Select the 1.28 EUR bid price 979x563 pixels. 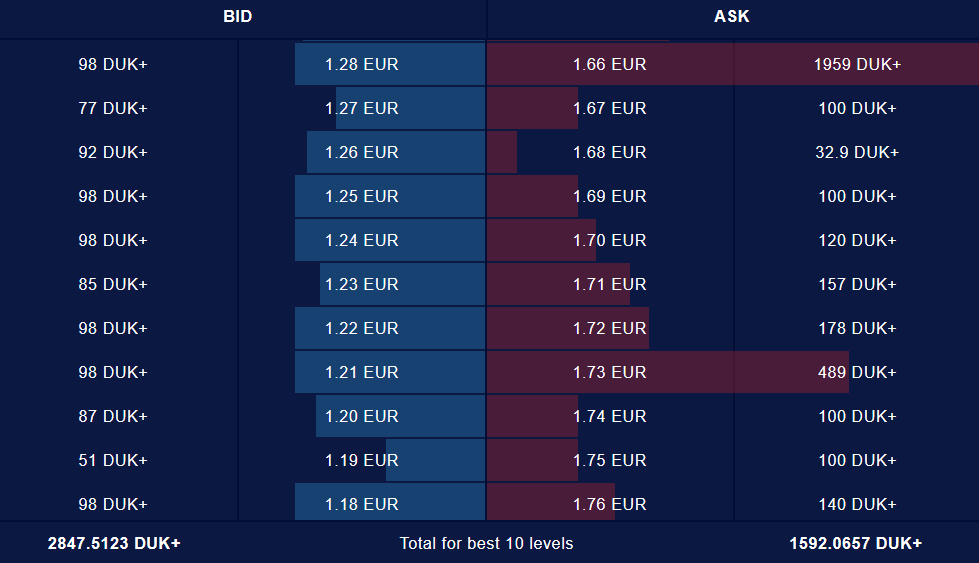tap(362, 64)
